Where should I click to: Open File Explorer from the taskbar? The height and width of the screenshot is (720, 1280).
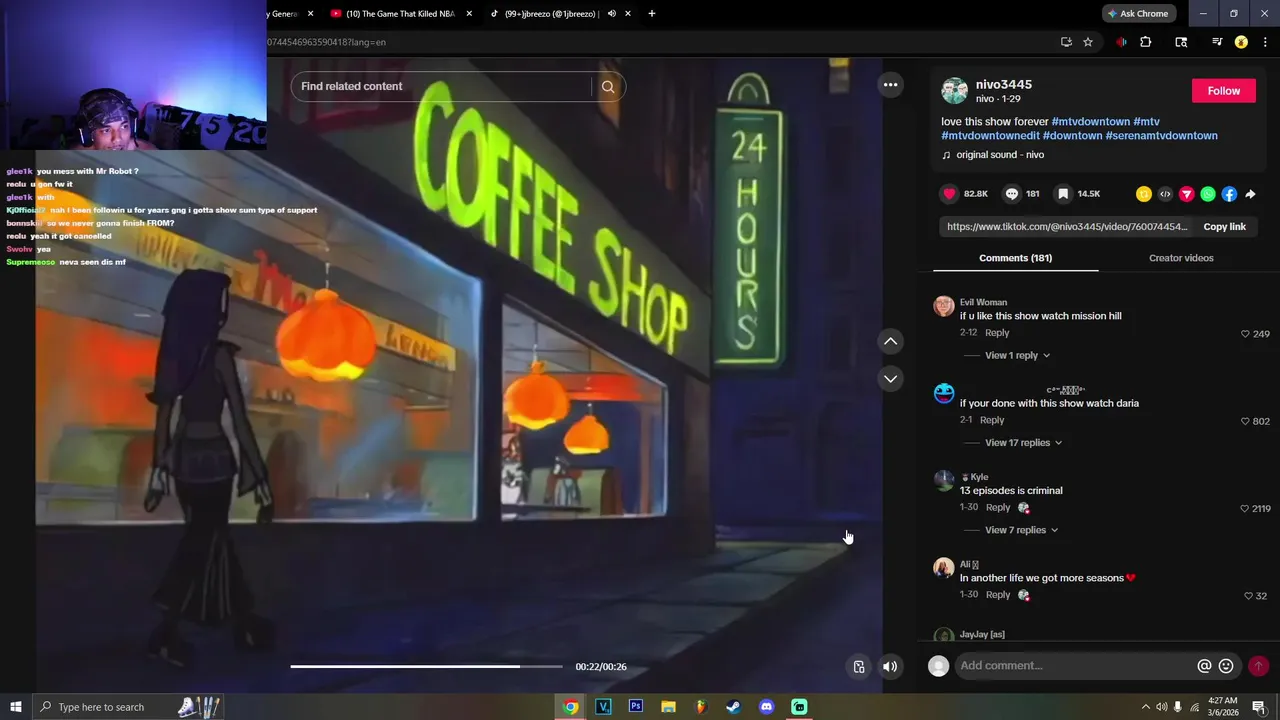668,707
